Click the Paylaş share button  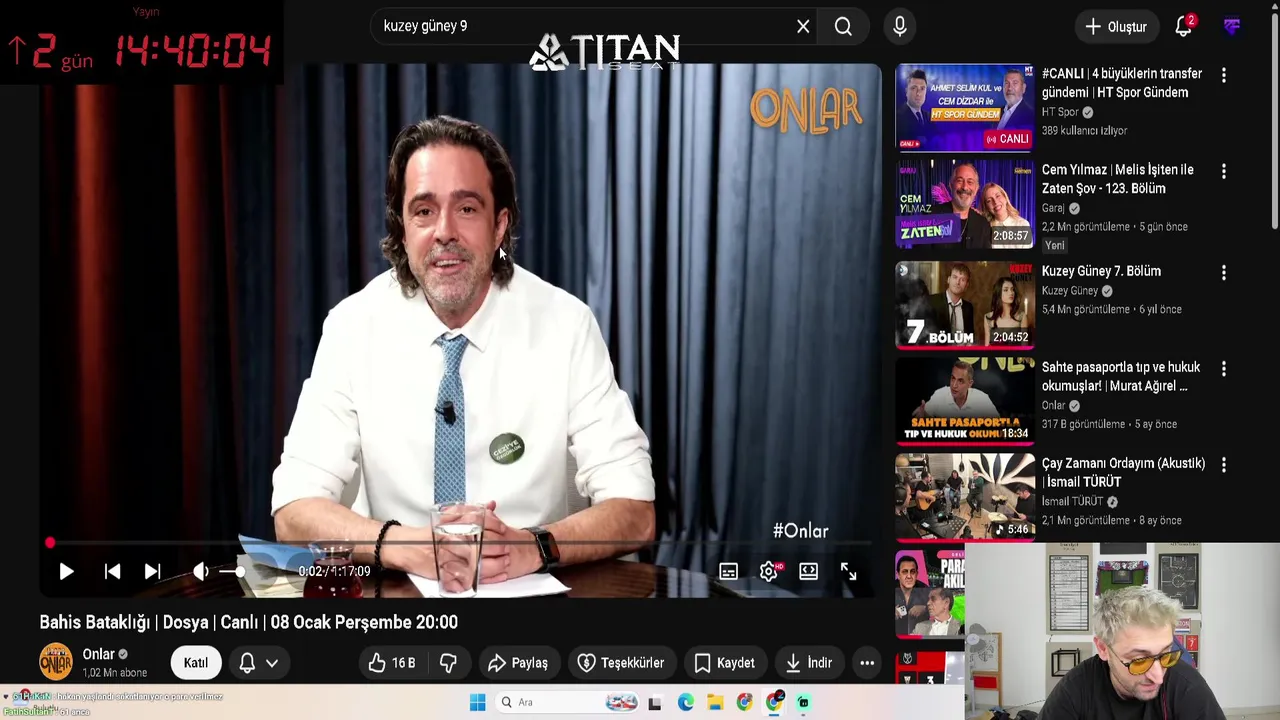[x=518, y=663]
